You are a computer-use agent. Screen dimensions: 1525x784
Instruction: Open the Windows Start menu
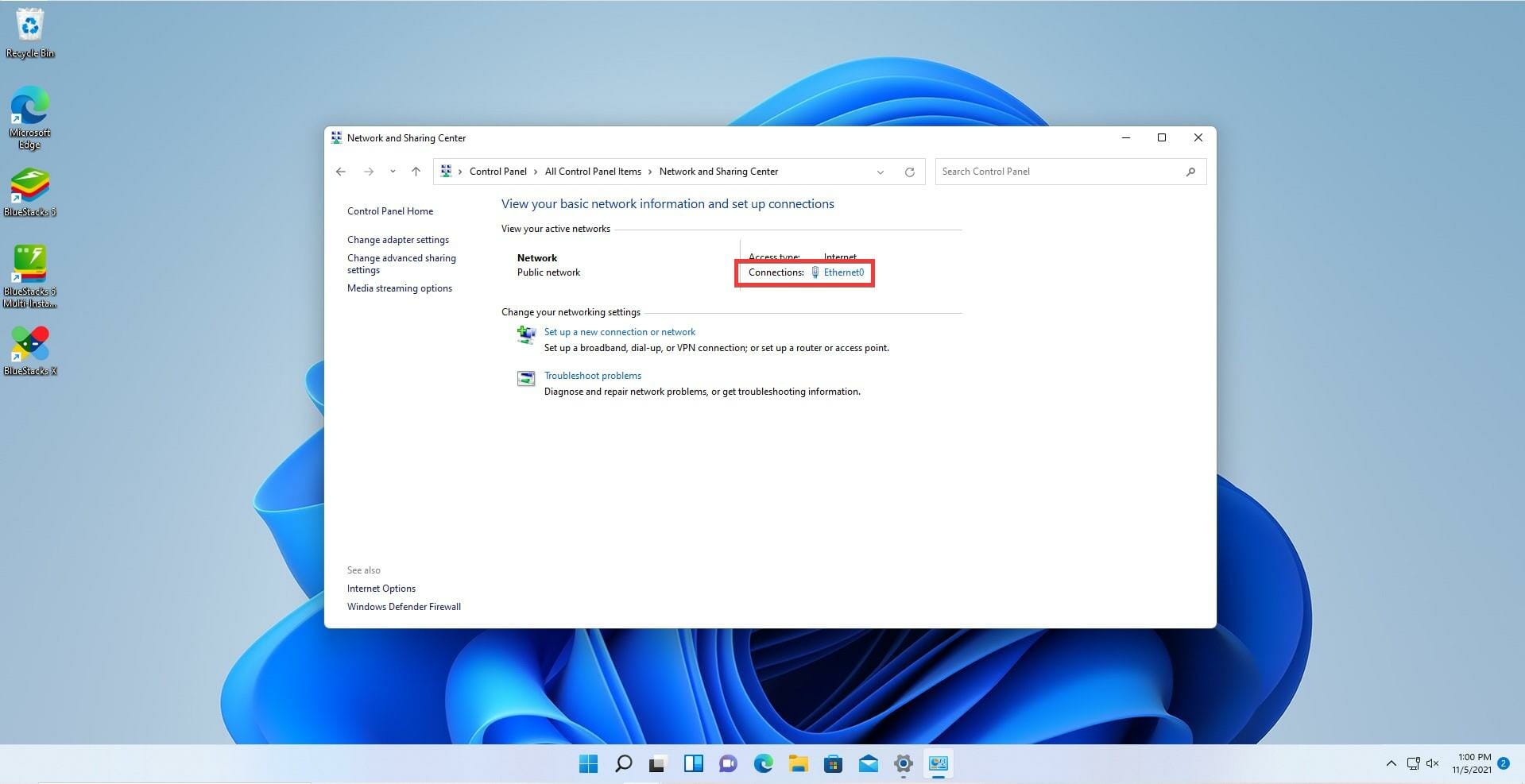point(589,764)
